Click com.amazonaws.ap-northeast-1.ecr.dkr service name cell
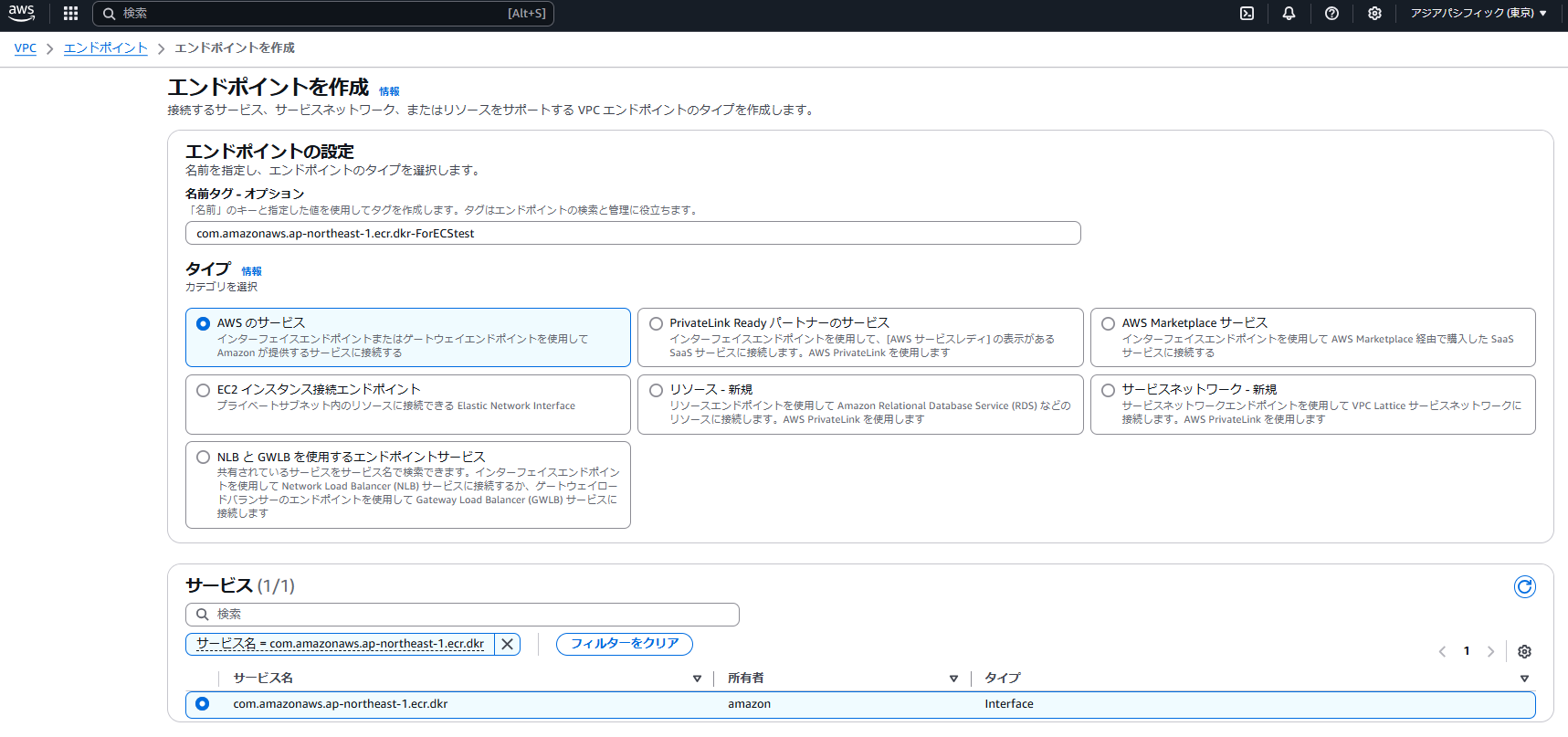Viewport: 1568px width, 737px height. [340, 704]
